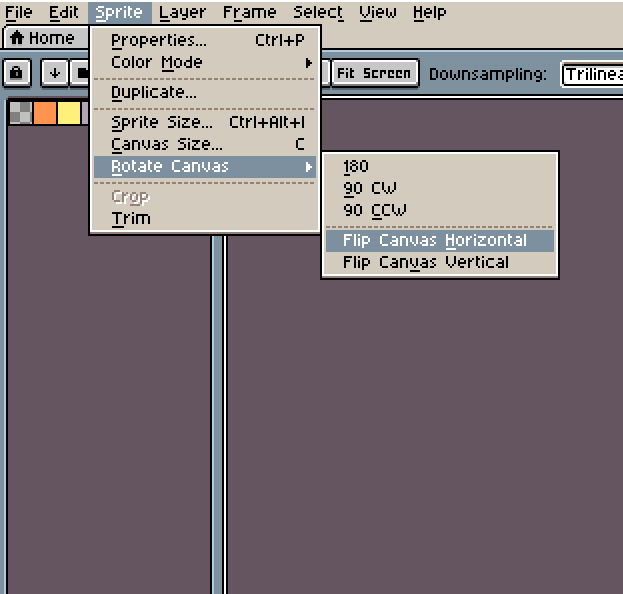Select the transparent checkered palette swatch
The image size is (623, 594).
pyautogui.click(x=21, y=113)
